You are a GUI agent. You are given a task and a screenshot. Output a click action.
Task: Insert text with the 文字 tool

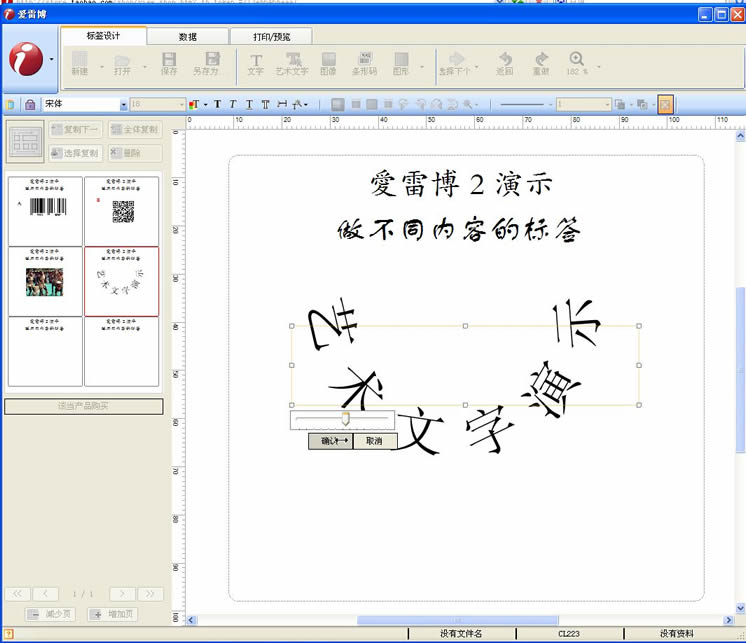point(255,64)
